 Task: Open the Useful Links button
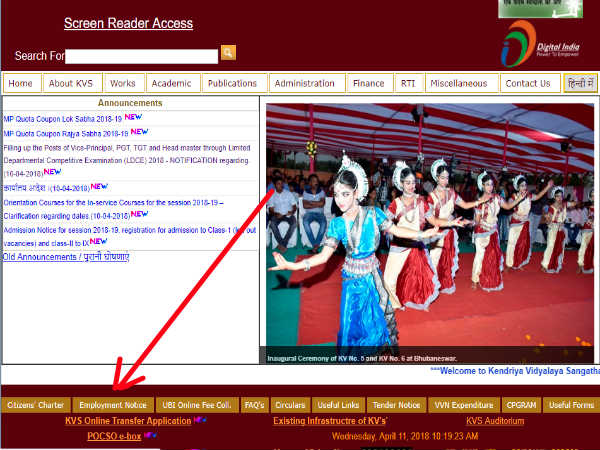pyautogui.click(x=338, y=405)
